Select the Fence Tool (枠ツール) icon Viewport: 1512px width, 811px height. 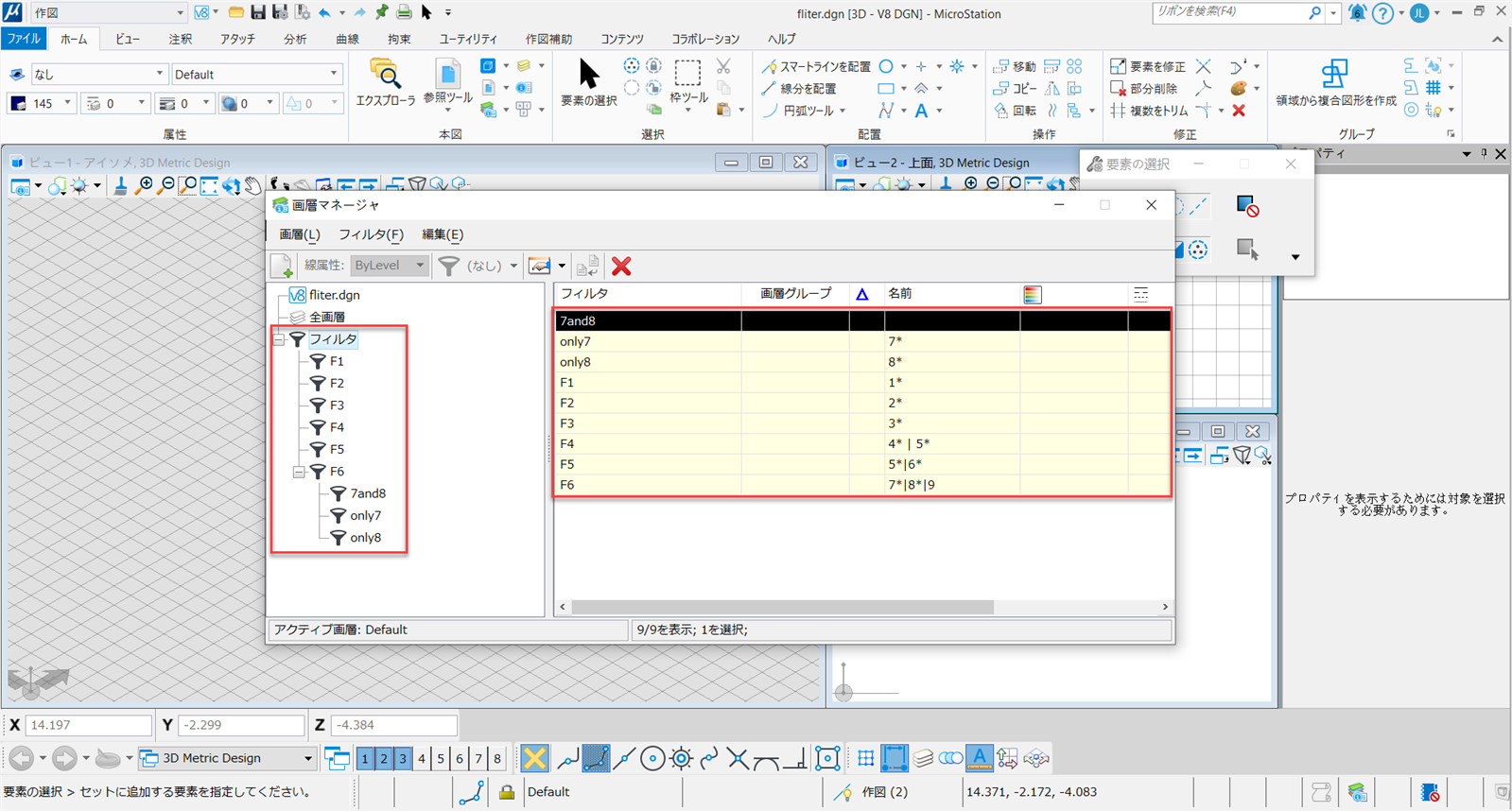point(688,81)
